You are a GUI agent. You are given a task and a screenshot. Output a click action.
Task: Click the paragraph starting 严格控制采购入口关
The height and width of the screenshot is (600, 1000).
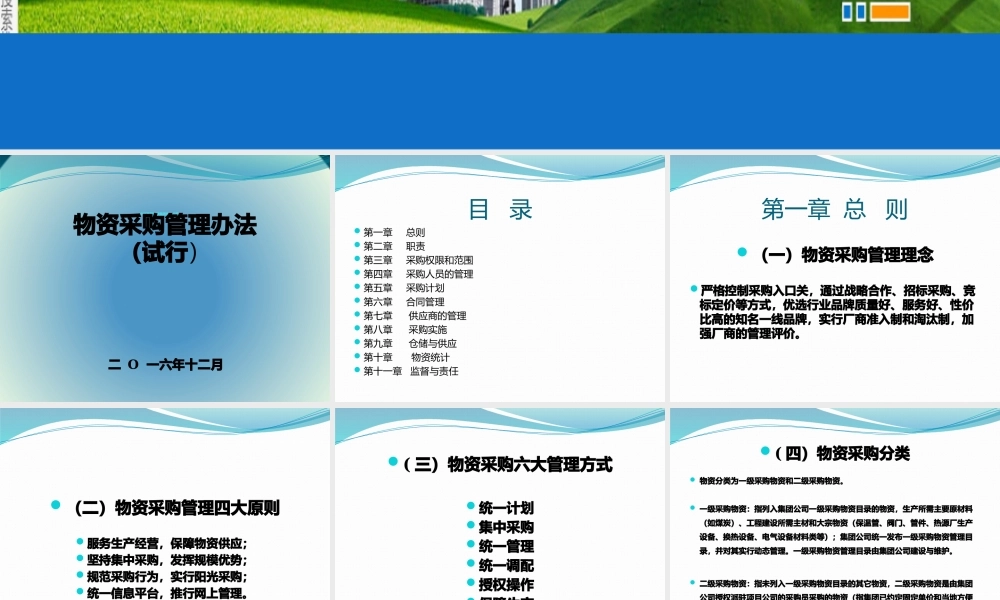point(837,312)
